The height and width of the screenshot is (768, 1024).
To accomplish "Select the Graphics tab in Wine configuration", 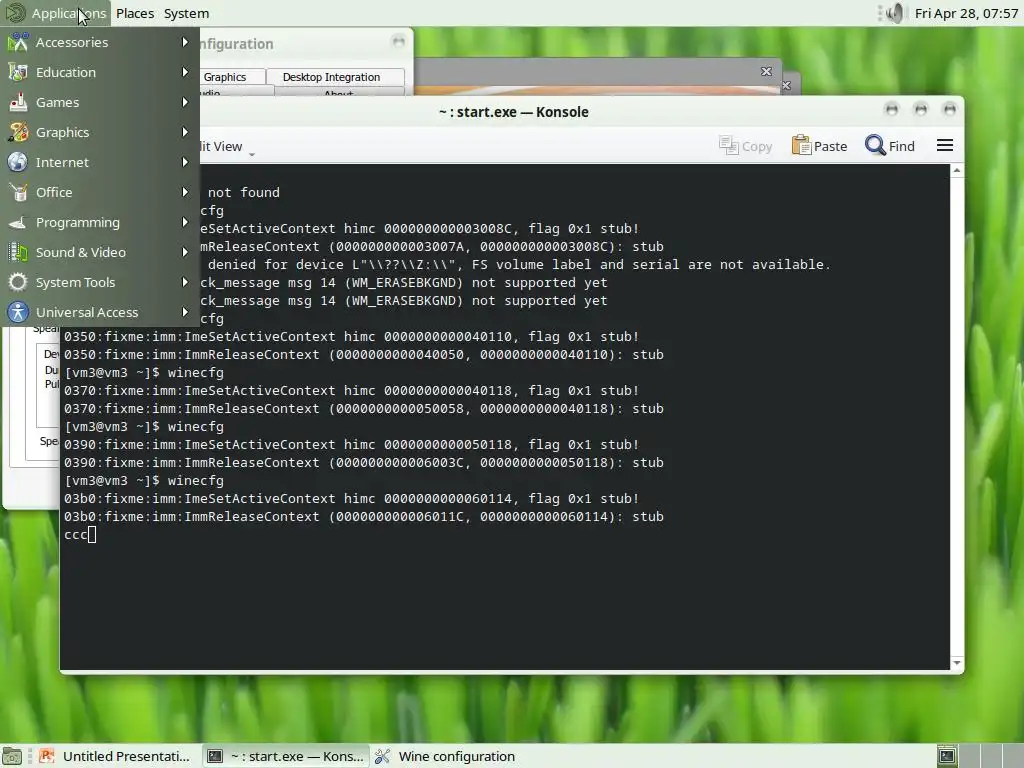I will (225, 77).
